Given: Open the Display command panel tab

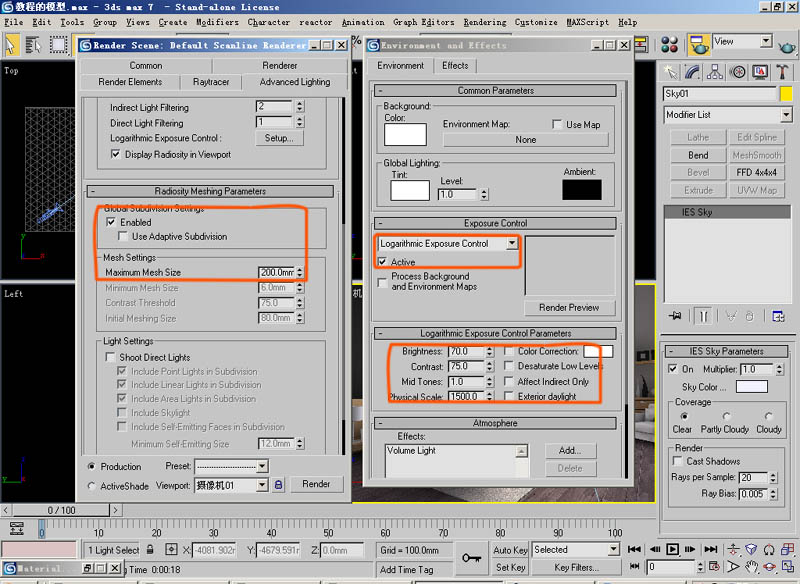Looking at the screenshot, I should click(x=760, y=72).
